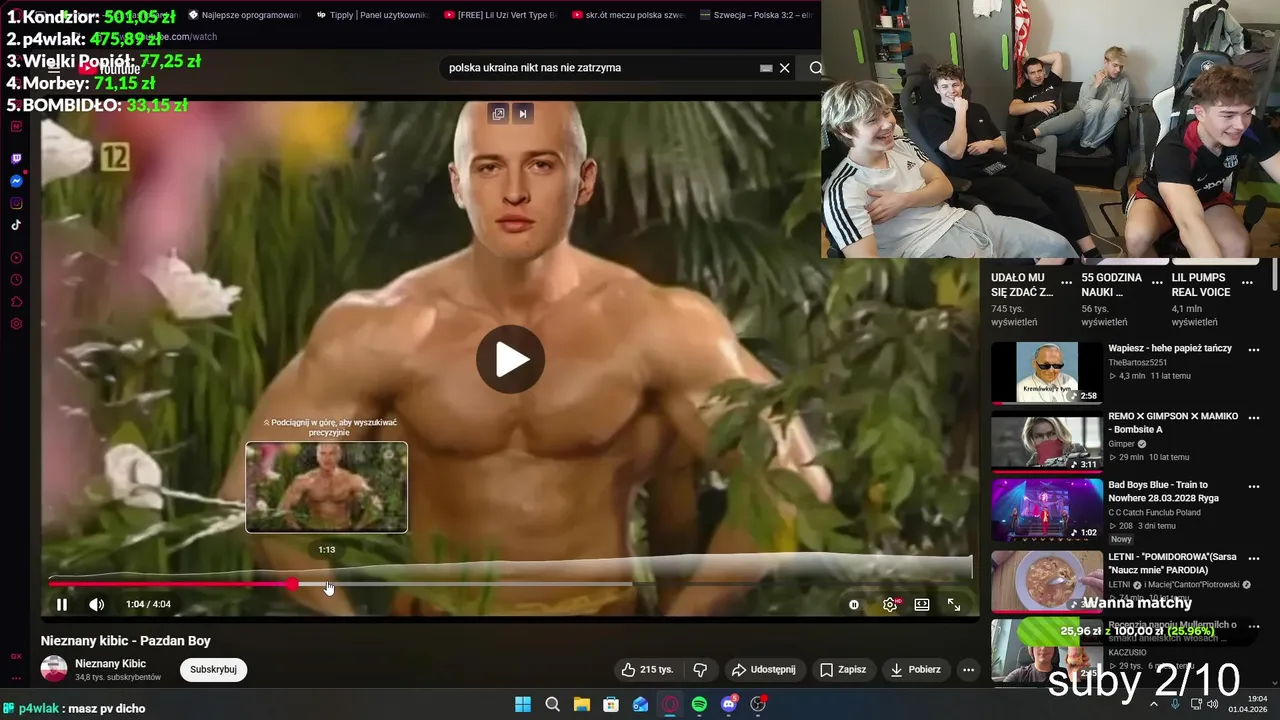Open options for UDAŁO MU SIĘ ZDAĆ video
The image size is (1280, 720).
click(x=1067, y=283)
